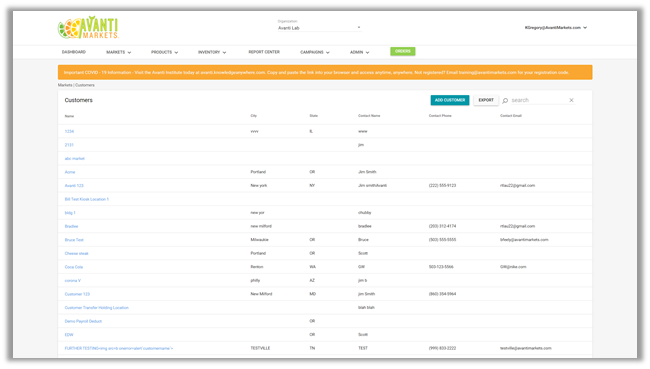Open the Products menu
Screen dimensions: 650x369
[x=164, y=52]
